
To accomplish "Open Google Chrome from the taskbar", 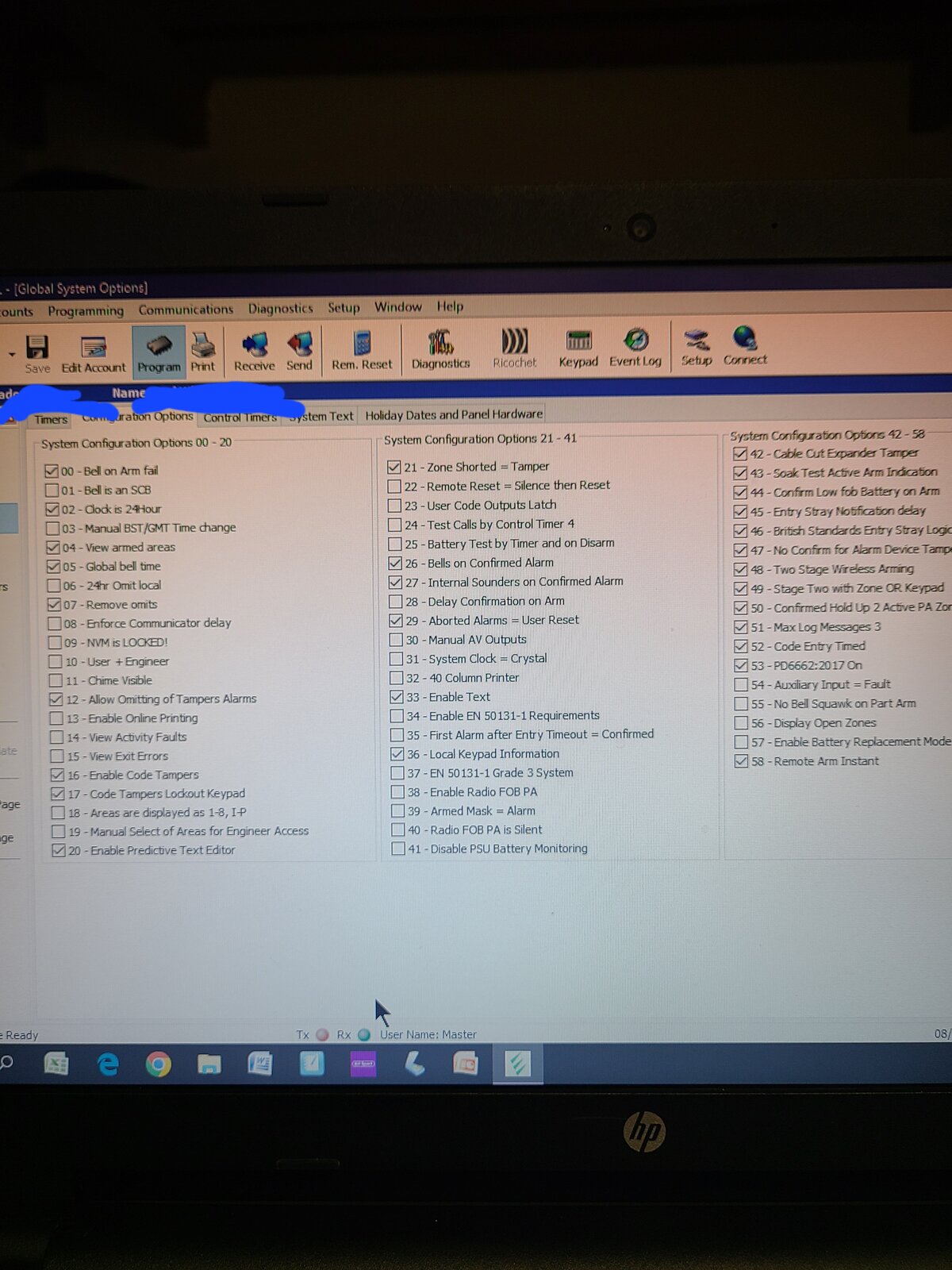I will (x=159, y=1064).
